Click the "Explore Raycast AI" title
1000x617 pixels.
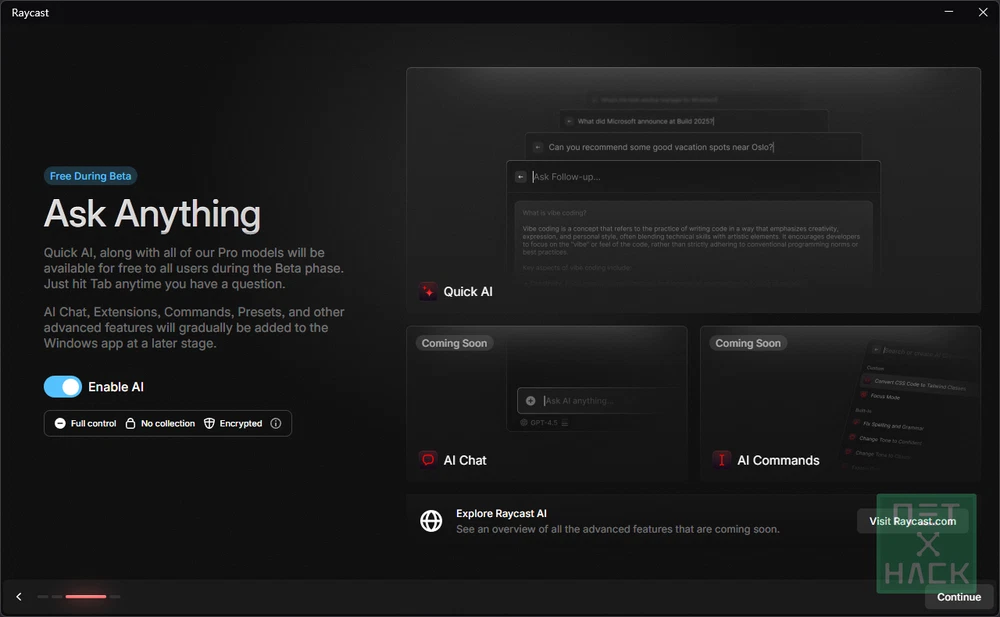(x=501, y=514)
